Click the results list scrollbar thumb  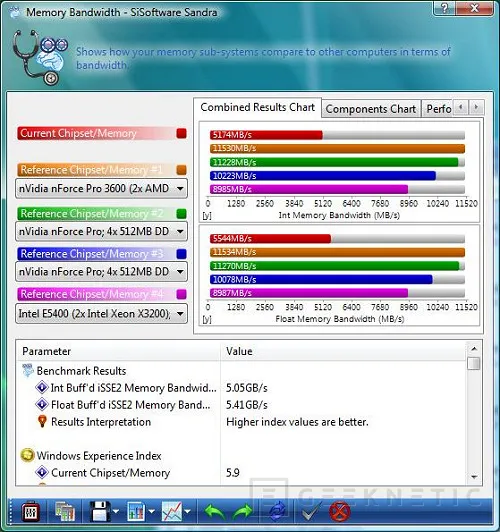pyautogui.click(x=474, y=363)
